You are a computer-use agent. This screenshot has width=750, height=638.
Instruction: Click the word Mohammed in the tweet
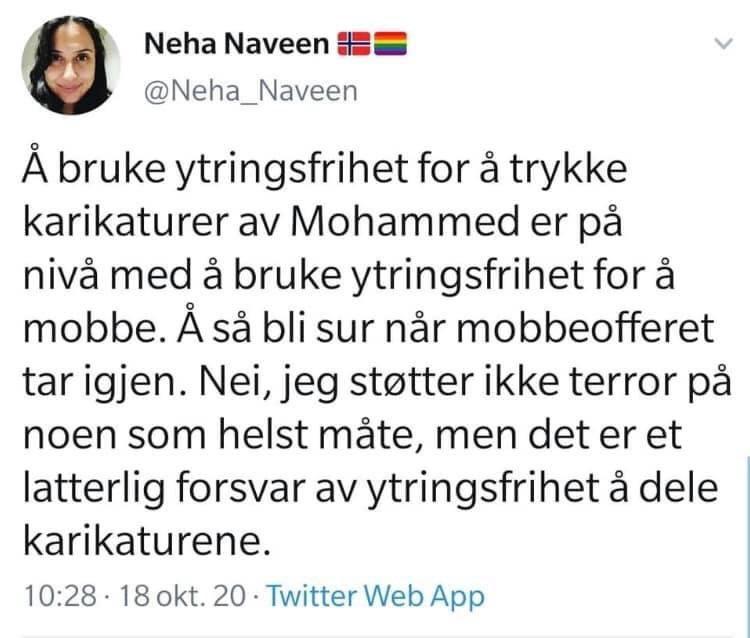[414, 226]
